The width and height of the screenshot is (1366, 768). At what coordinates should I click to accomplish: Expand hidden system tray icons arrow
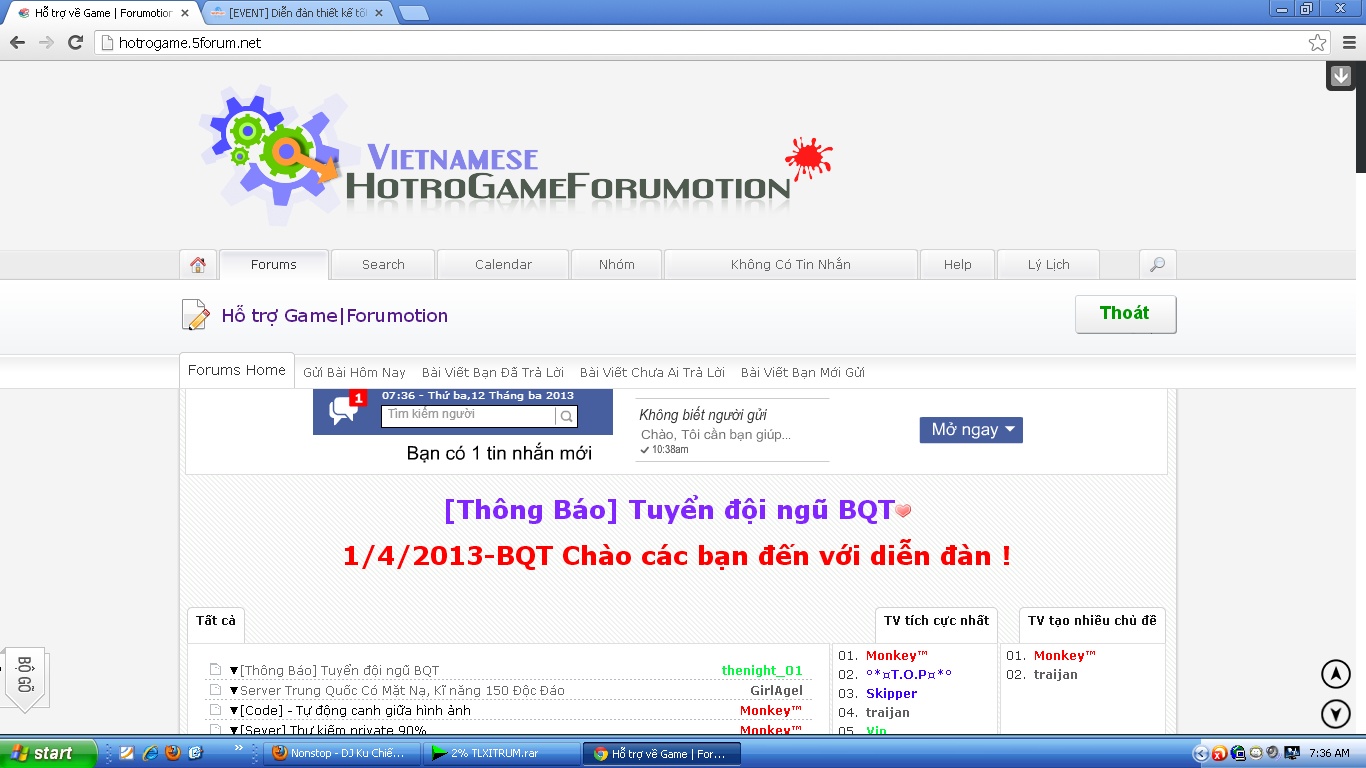(1202, 753)
